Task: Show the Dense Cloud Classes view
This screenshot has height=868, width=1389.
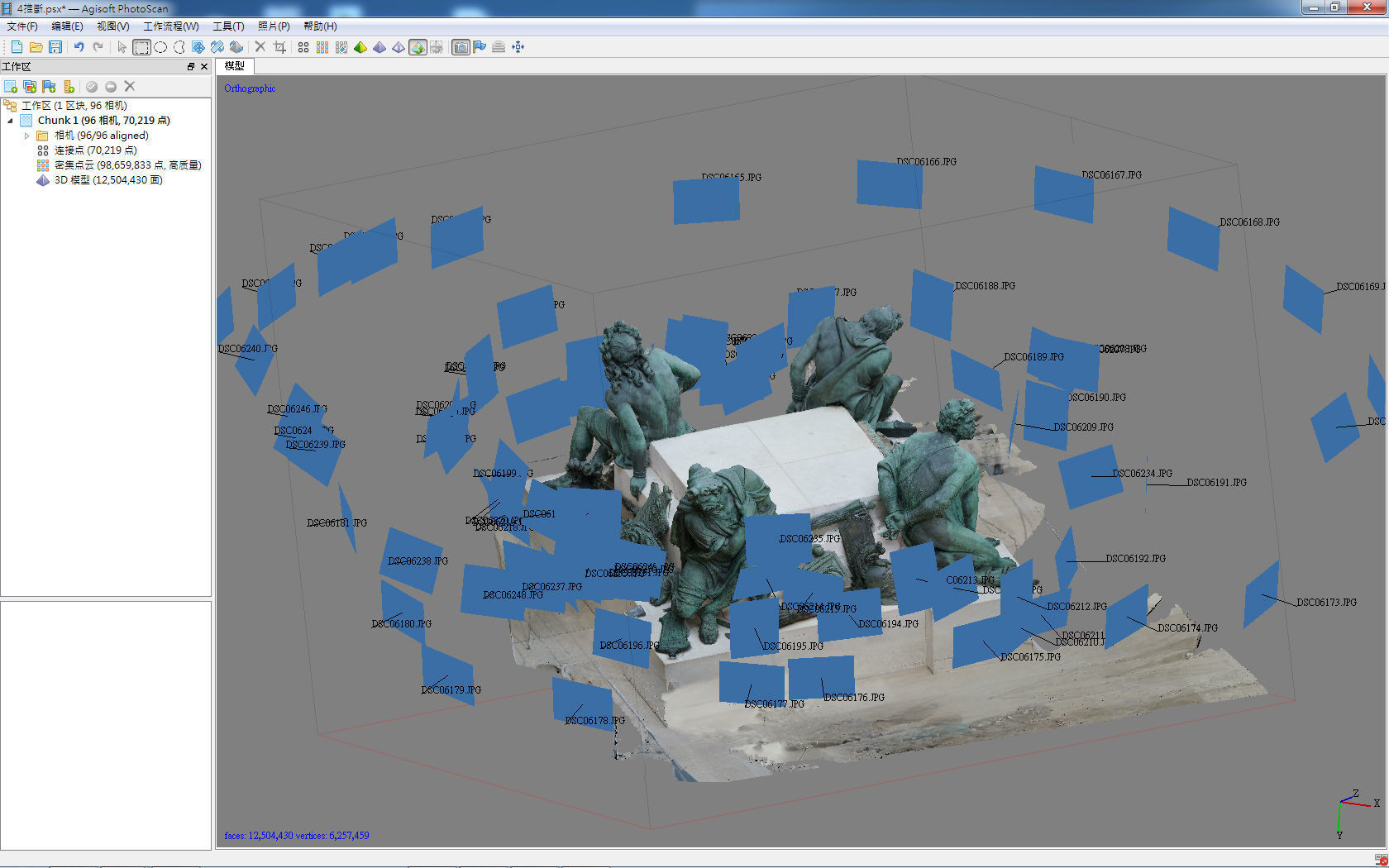Action: [341, 47]
